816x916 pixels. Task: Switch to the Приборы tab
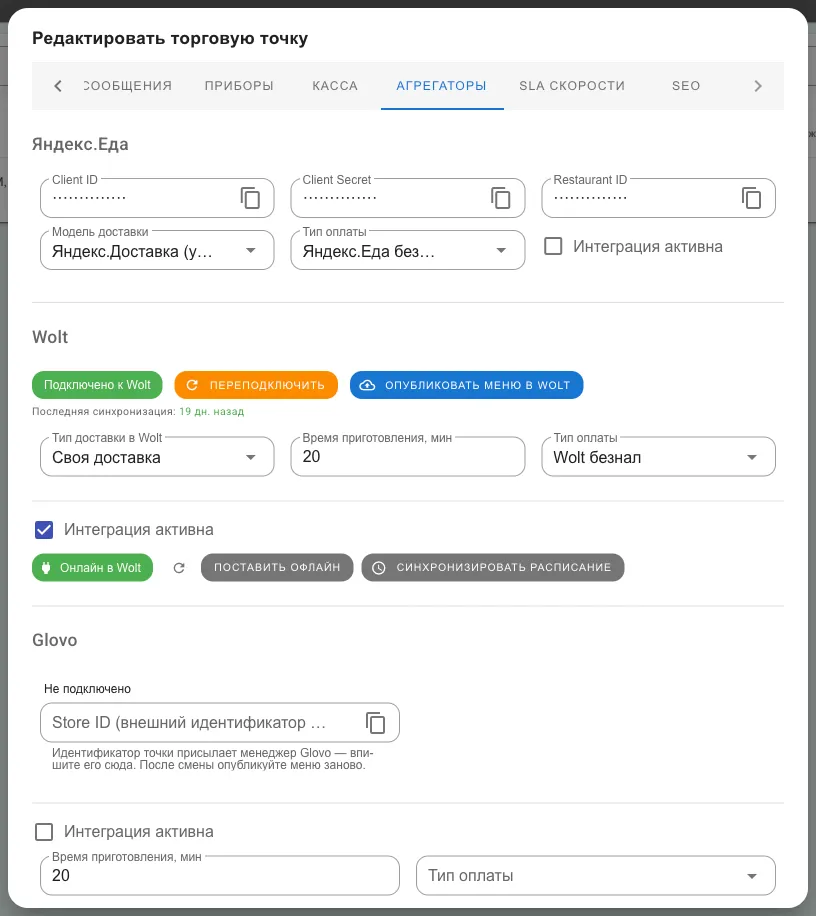(x=239, y=86)
